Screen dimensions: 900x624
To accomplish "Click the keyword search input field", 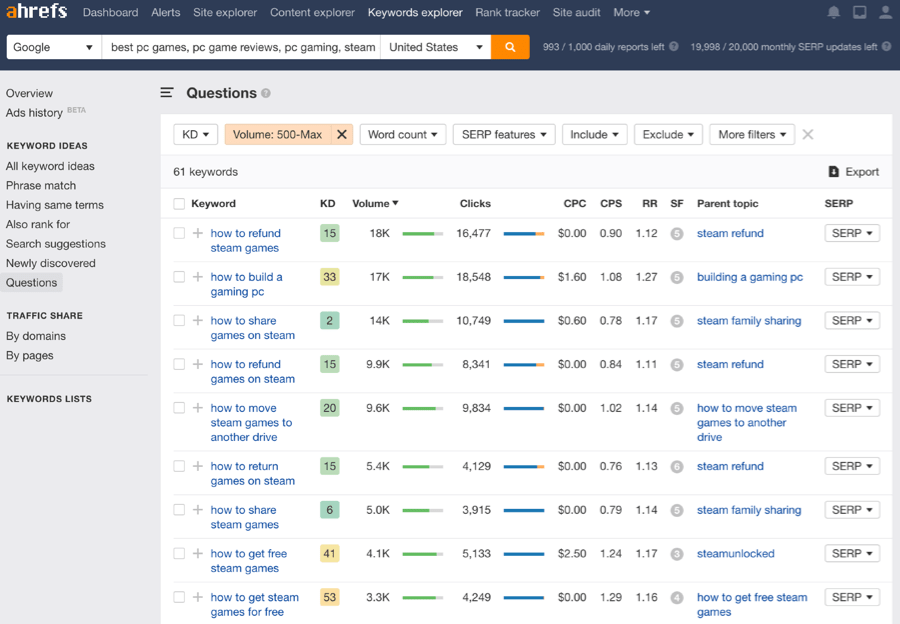I will pos(241,47).
